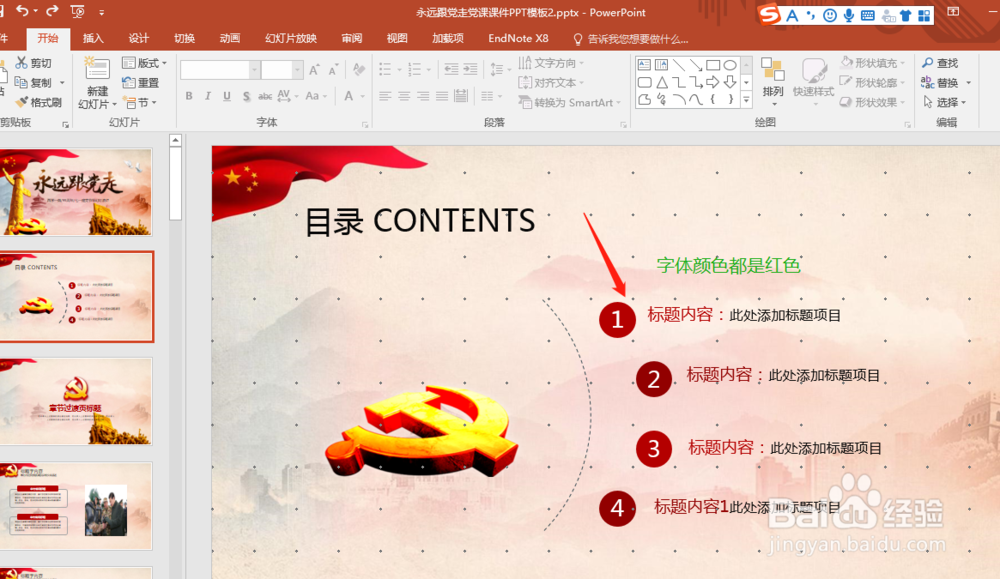Viewport: 1000px width, 579px height.
Task: Click Convert to SmartArt button
Action: [x=570, y=102]
